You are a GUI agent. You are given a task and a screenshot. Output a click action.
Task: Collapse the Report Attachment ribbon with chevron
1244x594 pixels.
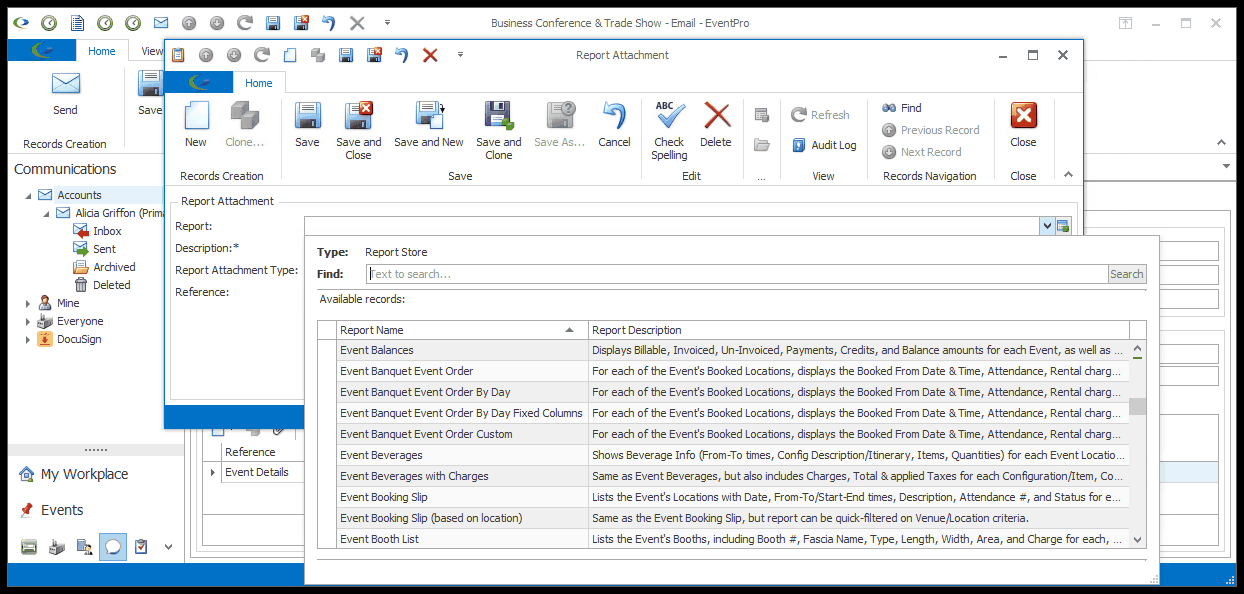(1068, 174)
